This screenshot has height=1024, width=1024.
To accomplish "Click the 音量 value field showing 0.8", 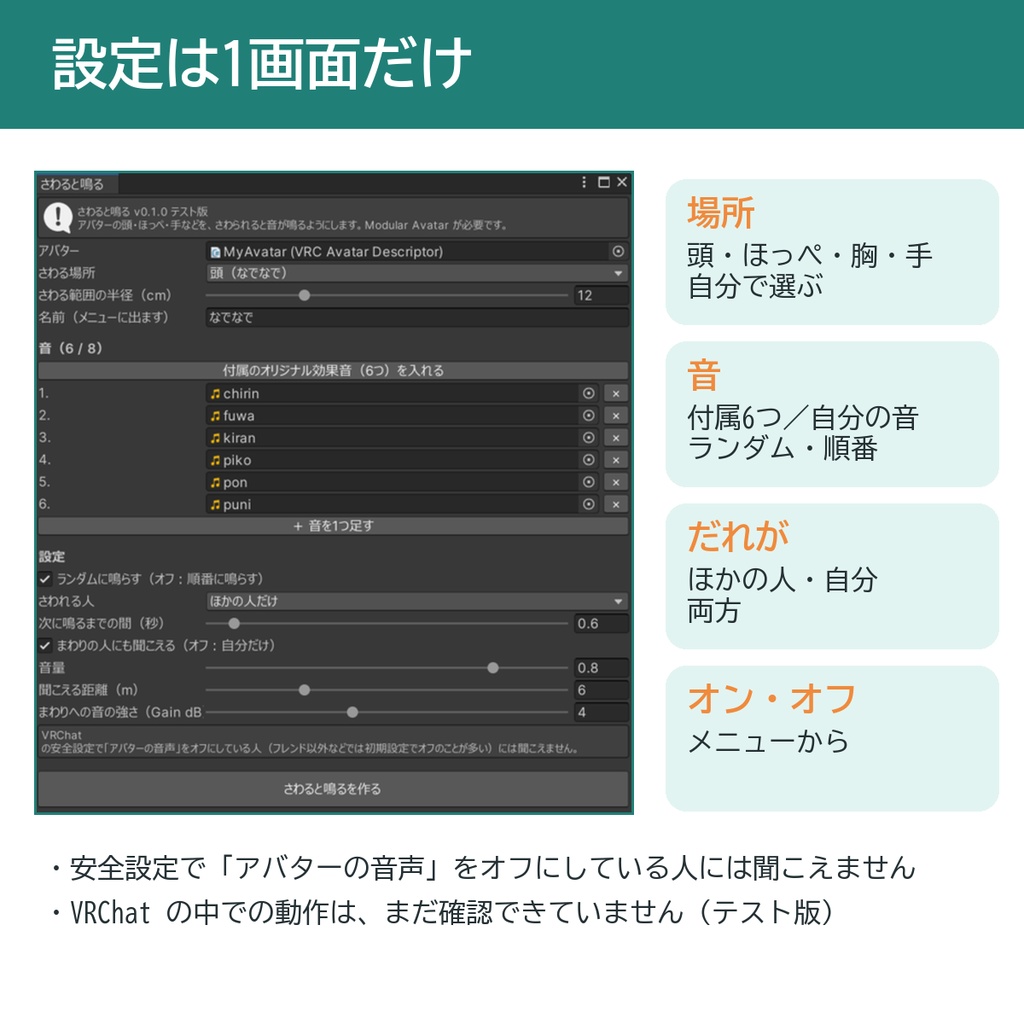I will coord(601,667).
